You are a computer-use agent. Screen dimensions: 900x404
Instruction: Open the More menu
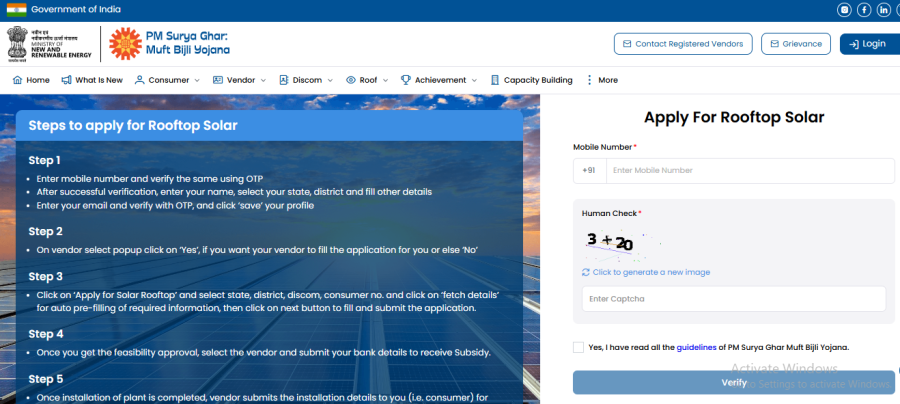click(602, 80)
